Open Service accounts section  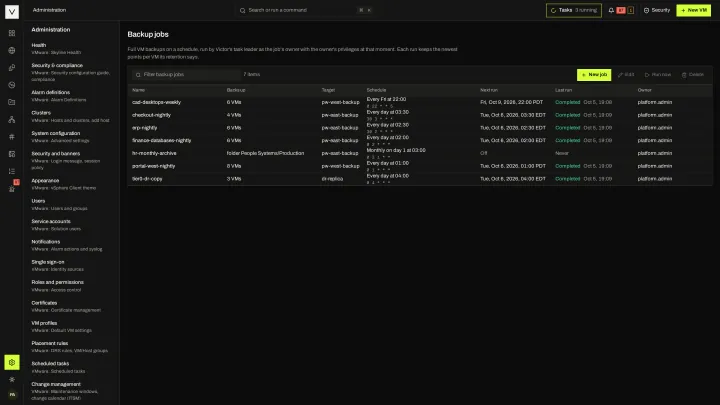pos(71,225)
